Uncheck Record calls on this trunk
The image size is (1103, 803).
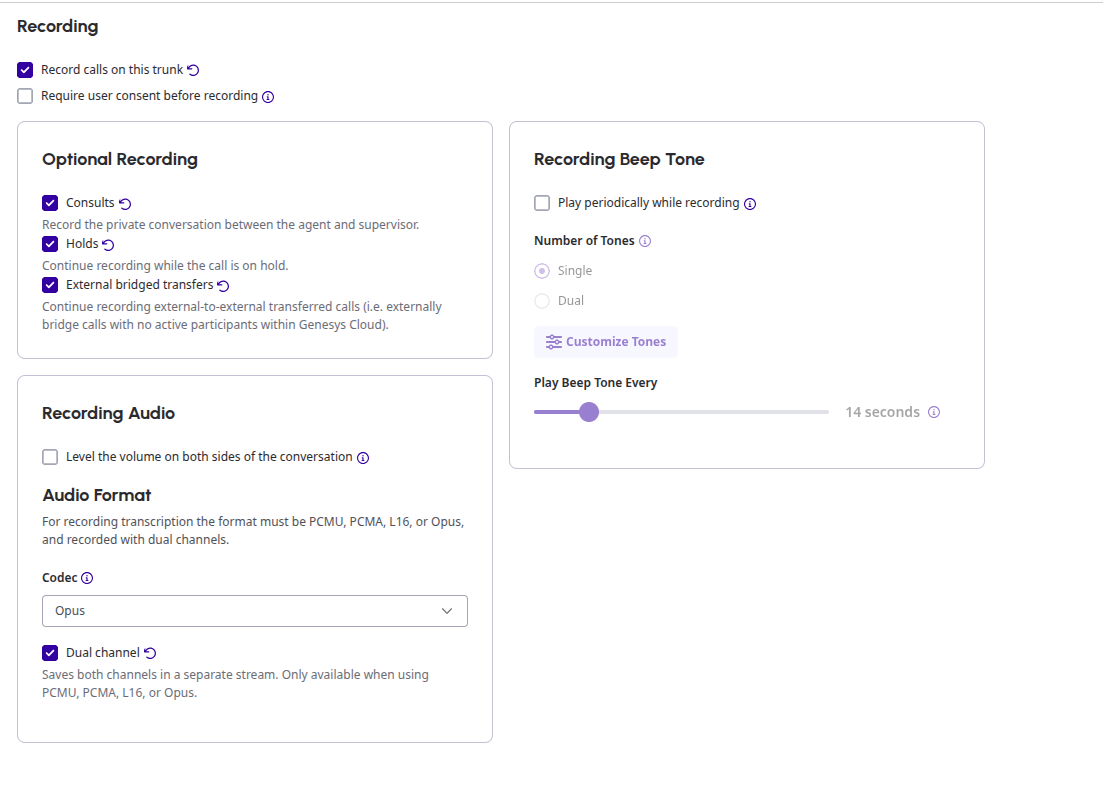(x=25, y=70)
